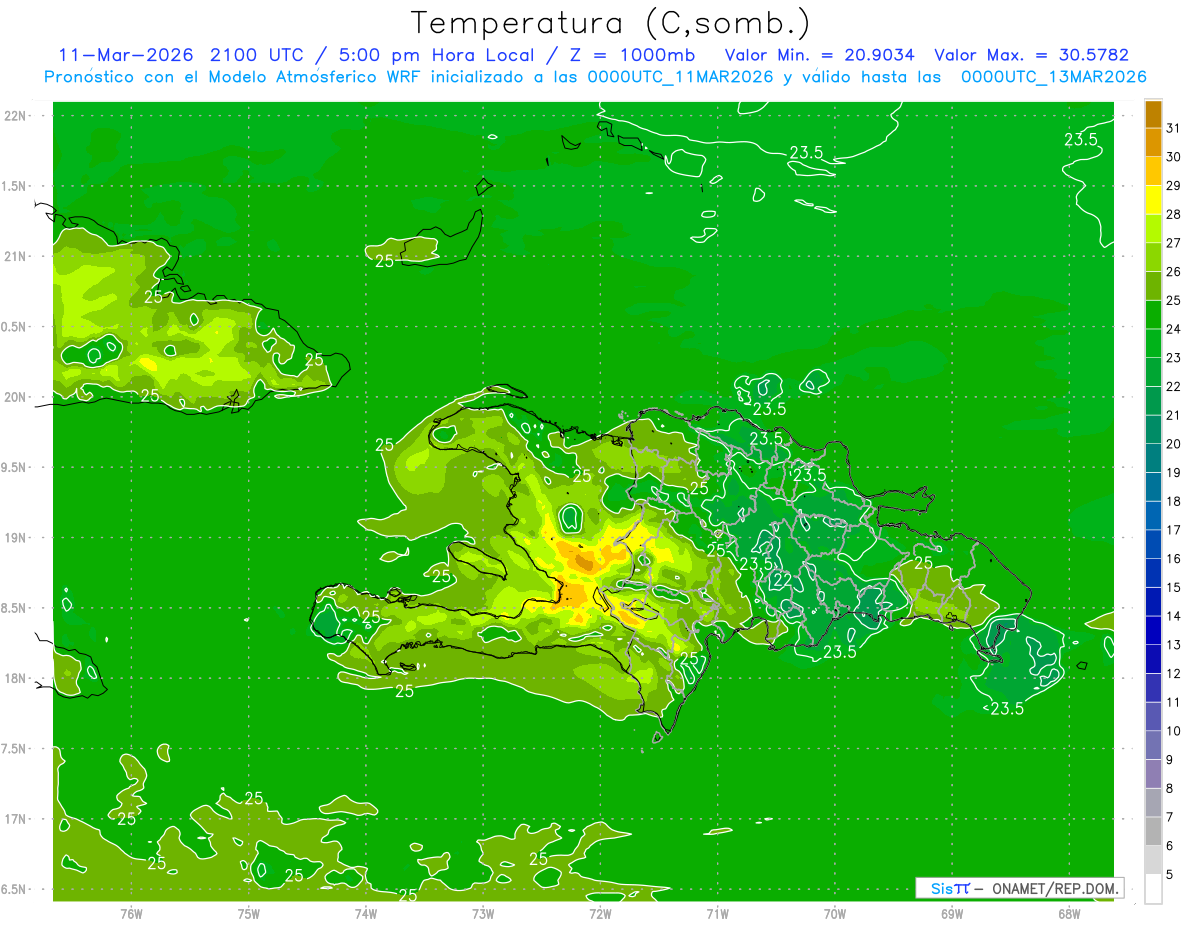The width and height of the screenshot is (1200, 927).
Task: Click the "31" color scale label
Action: pos(1173,127)
